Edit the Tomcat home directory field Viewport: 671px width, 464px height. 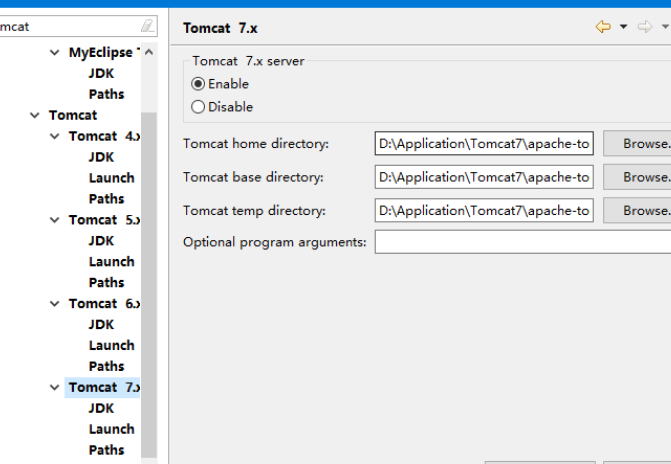click(484, 143)
